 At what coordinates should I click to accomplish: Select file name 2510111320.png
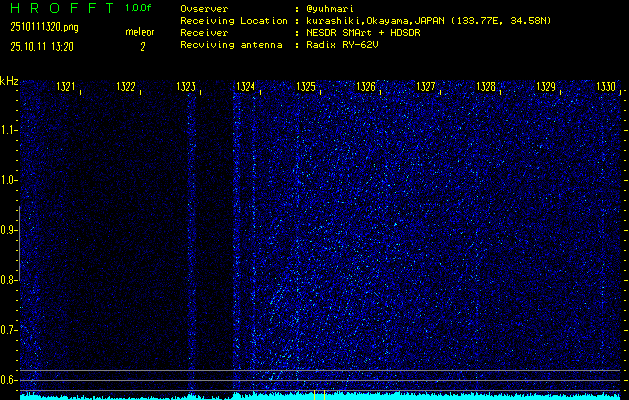point(44,28)
